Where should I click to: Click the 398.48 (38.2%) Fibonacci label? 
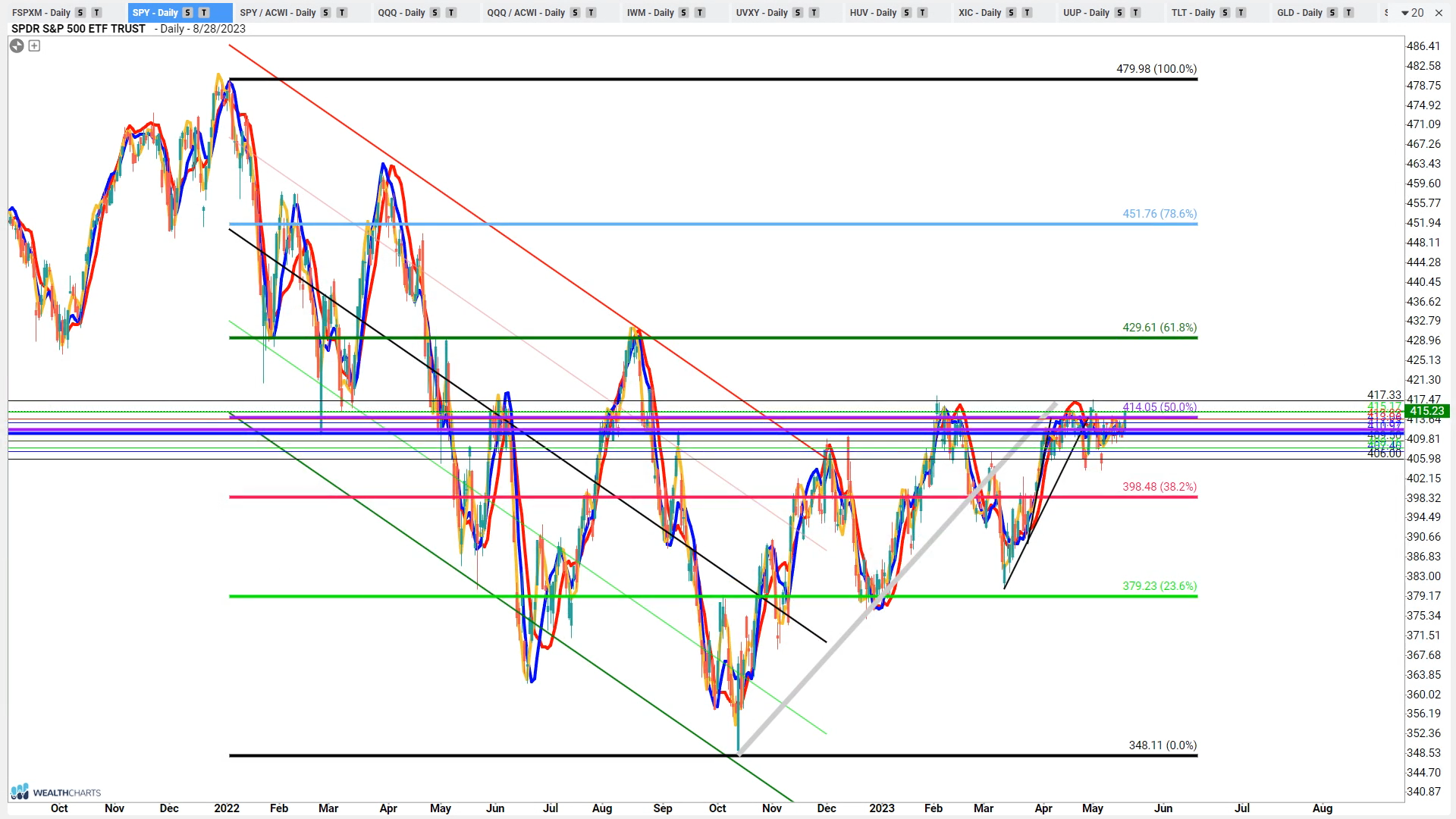1159,487
